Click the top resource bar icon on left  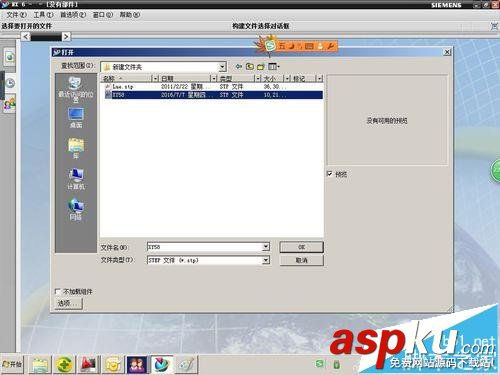10,57
